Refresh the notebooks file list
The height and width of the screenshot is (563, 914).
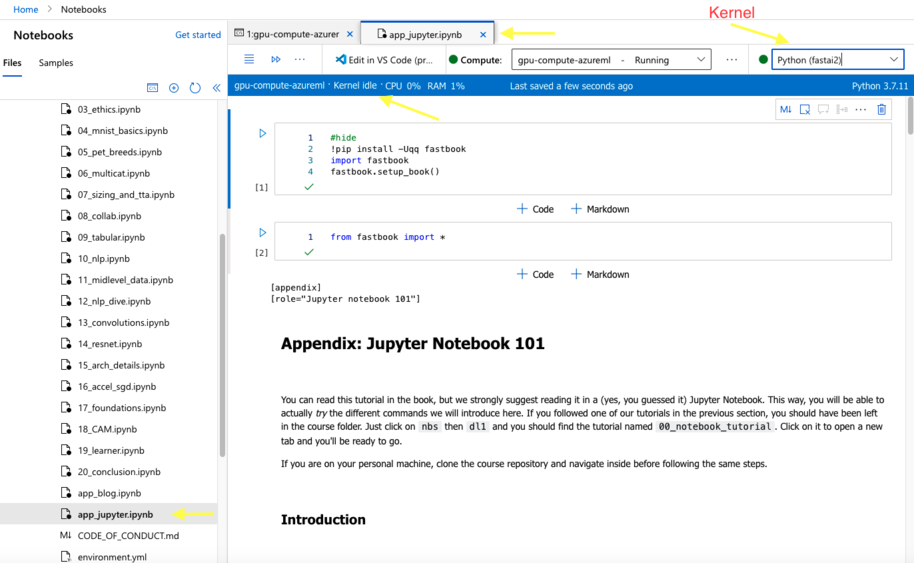pos(195,88)
